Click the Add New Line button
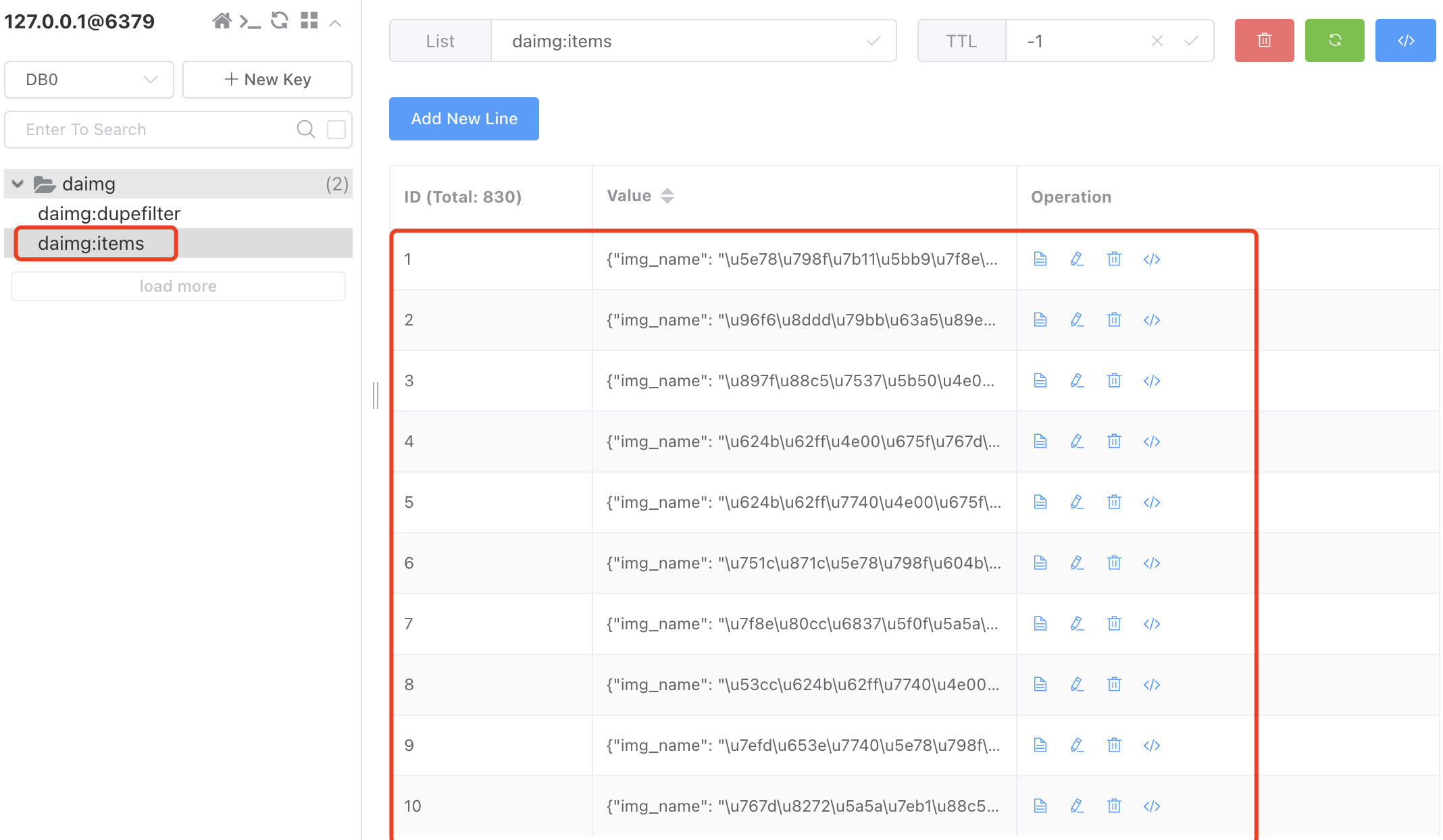Viewport: 1443px width, 840px height. pos(464,119)
